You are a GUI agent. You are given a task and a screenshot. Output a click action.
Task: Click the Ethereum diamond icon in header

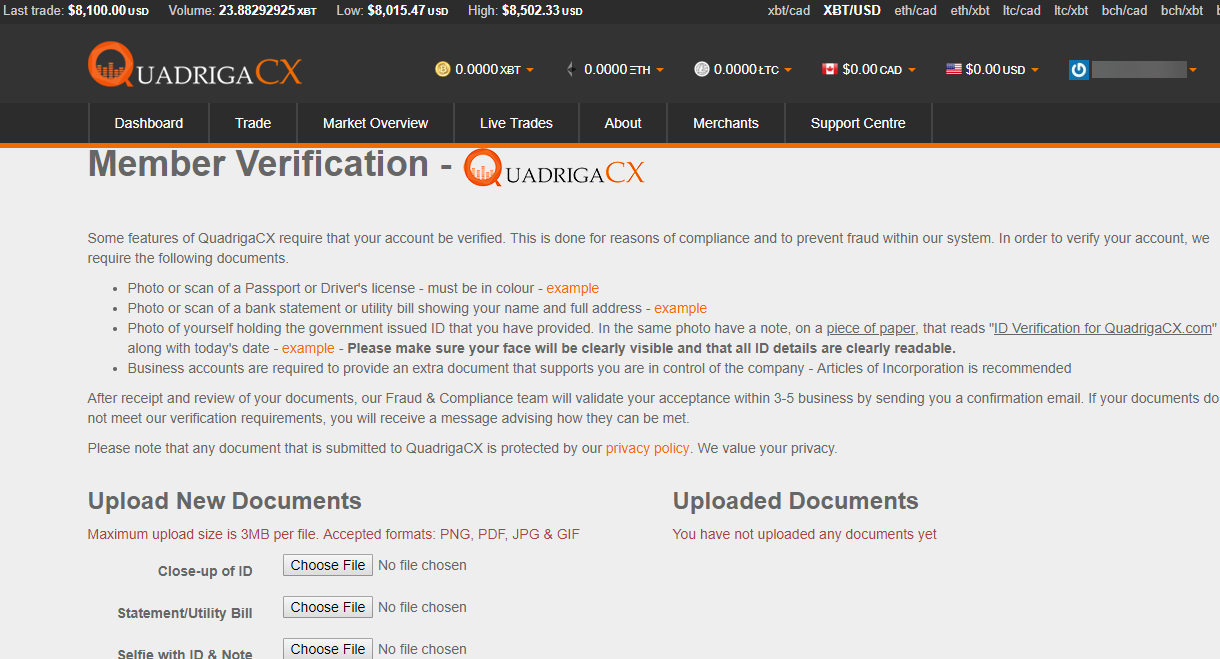tap(571, 69)
